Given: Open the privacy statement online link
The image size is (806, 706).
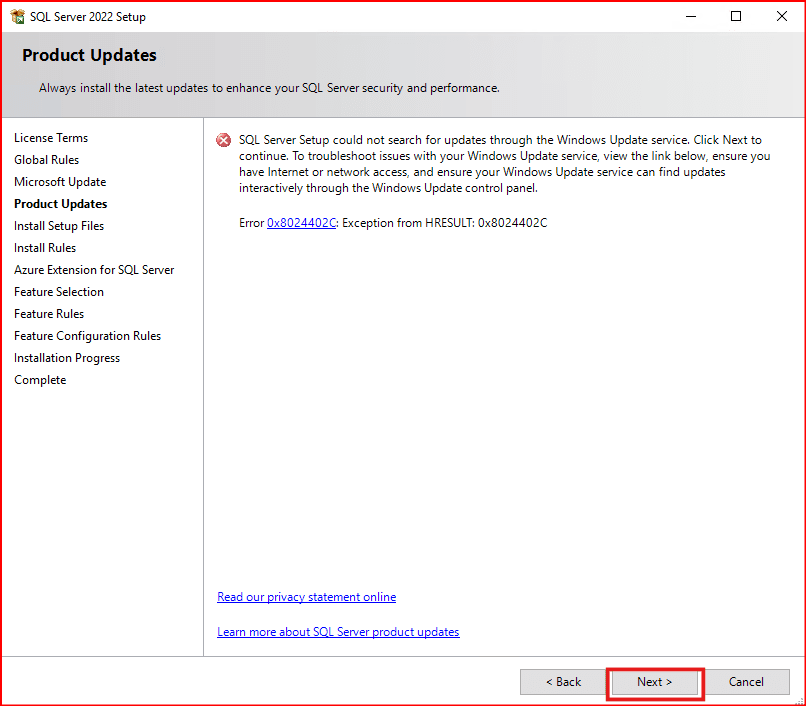Looking at the screenshot, I should (306, 597).
